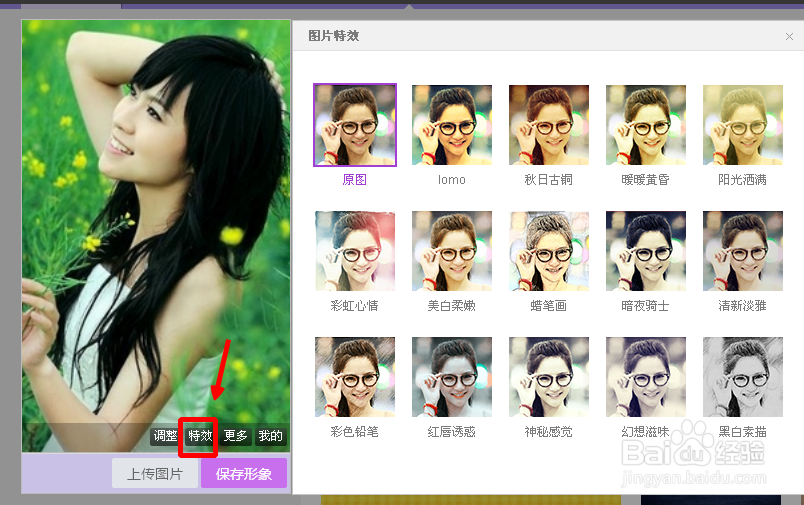The image size is (804, 505).
Task: Switch to the 特效 effects tab
Action: pos(200,436)
